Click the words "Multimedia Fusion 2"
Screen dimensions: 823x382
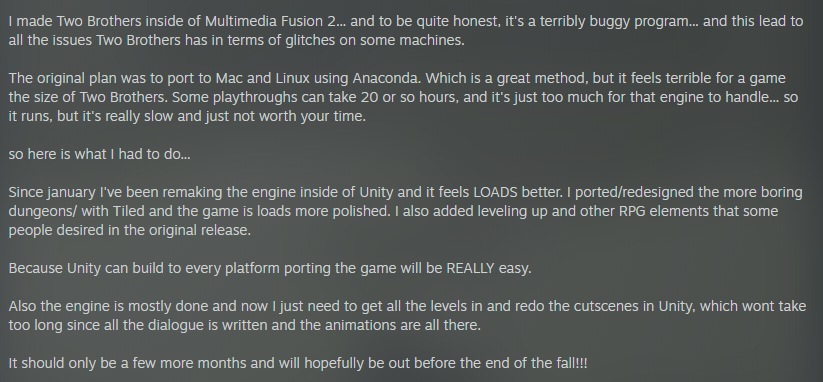(x=270, y=22)
